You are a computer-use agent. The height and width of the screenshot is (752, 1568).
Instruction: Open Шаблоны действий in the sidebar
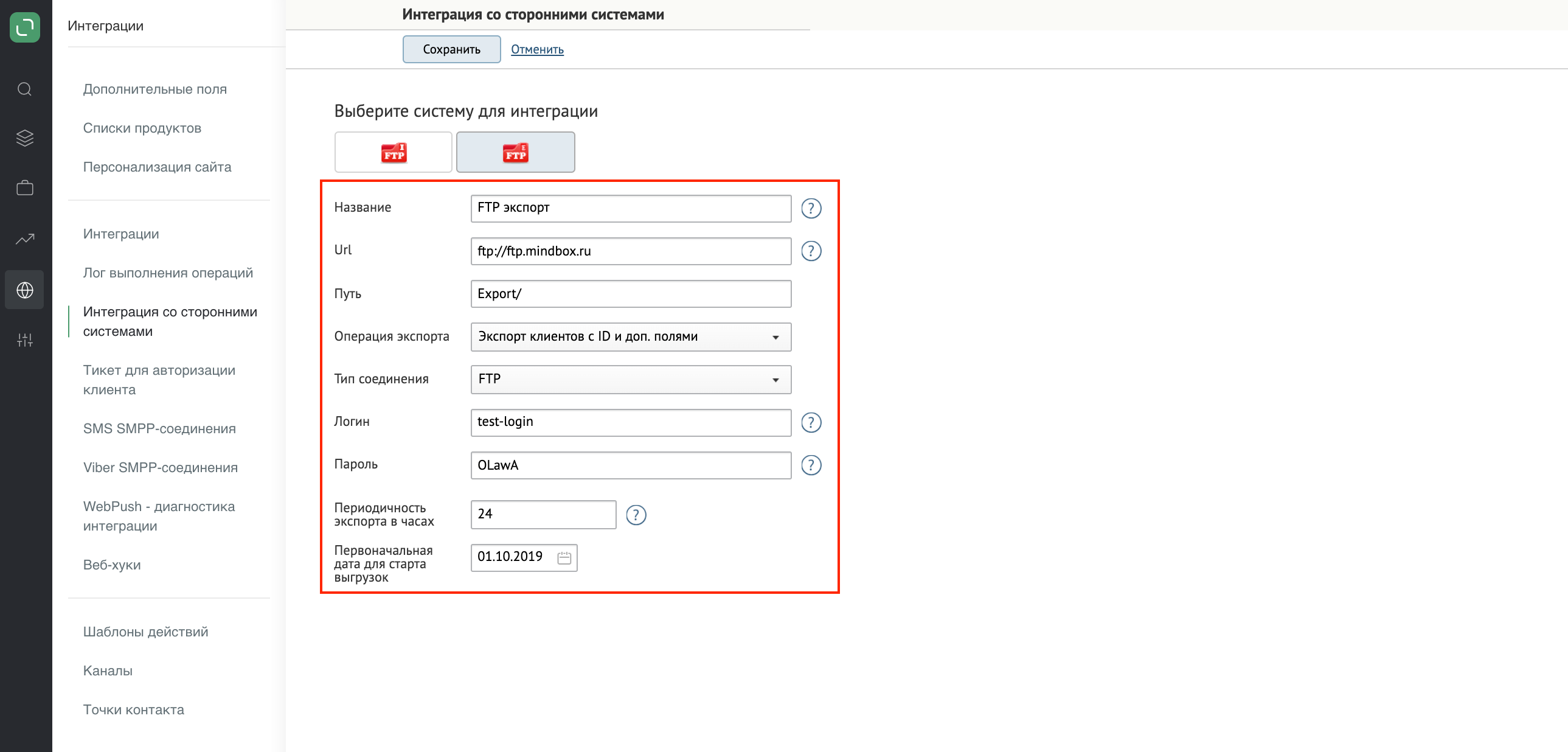coord(145,632)
